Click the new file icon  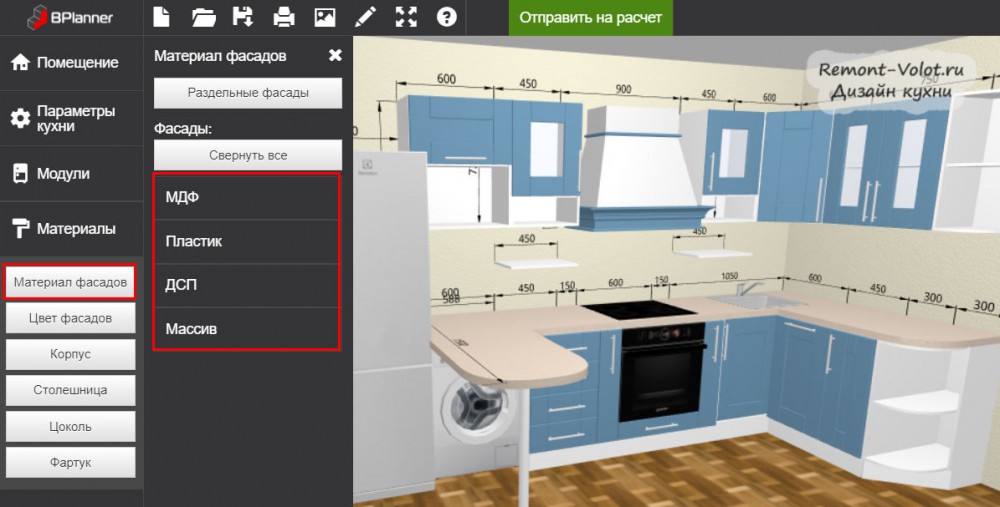click(x=162, y=17)
